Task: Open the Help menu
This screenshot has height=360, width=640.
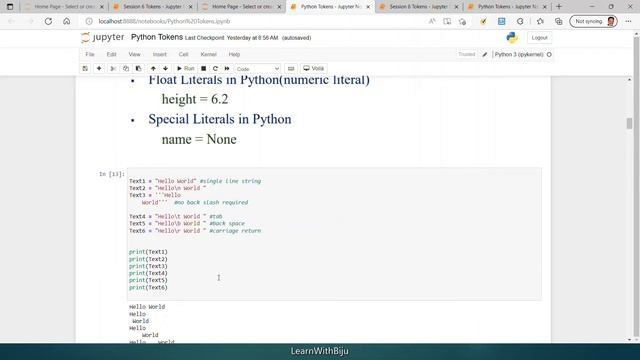Action: tap(234, 54)
